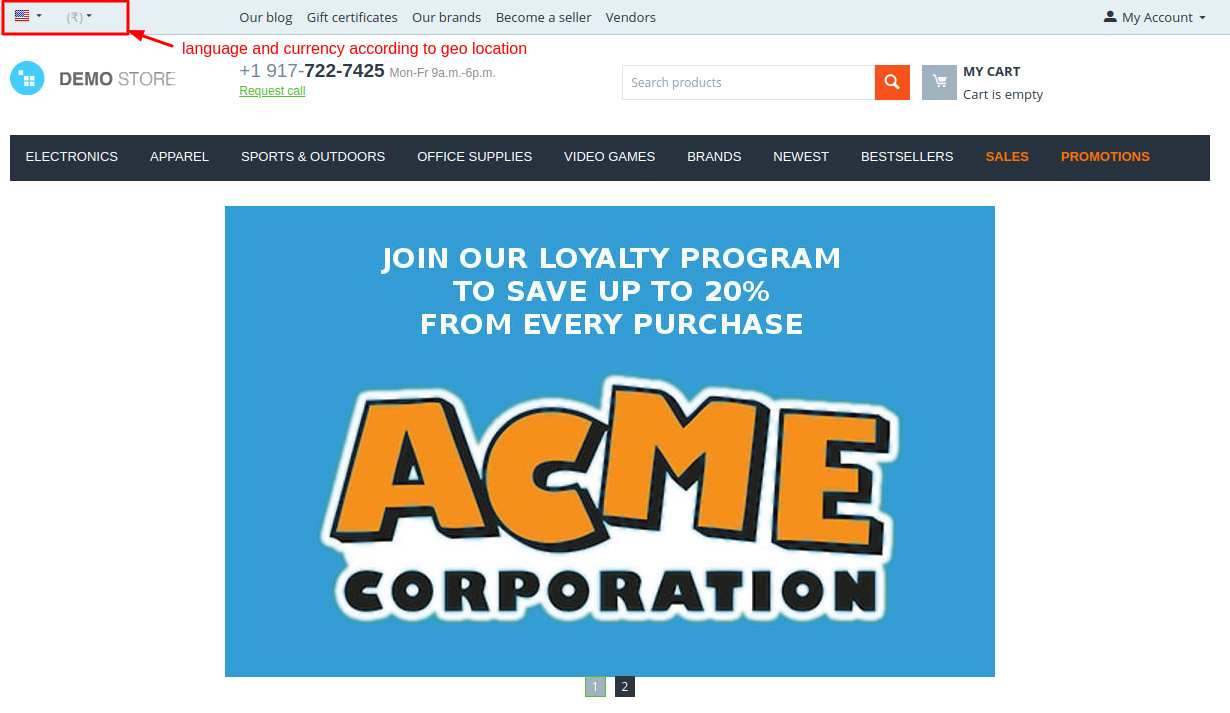Click the My Account person icon
1230x713 pixels.
click(1110, 17)
